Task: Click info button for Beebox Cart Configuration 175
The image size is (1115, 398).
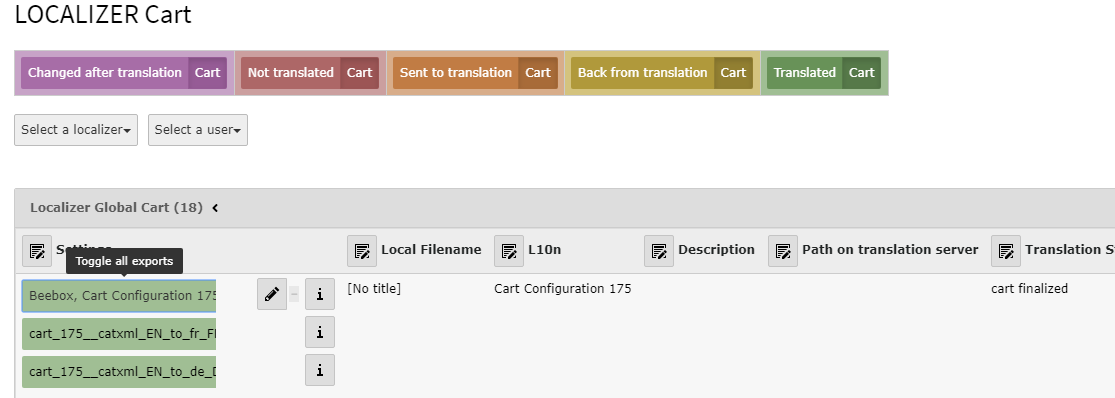Action: [320, 294]
